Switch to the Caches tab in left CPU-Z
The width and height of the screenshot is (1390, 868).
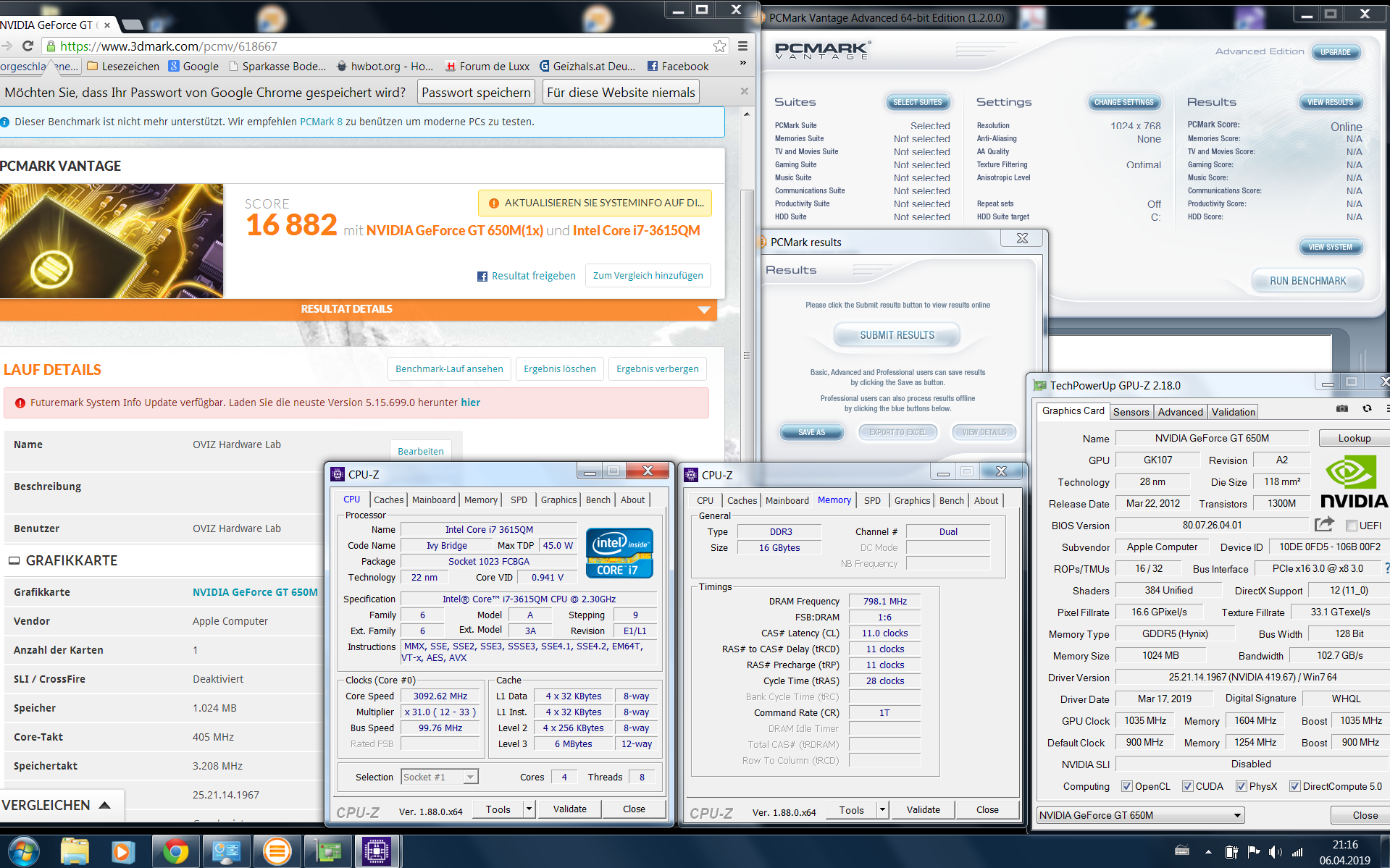[389, 500]
